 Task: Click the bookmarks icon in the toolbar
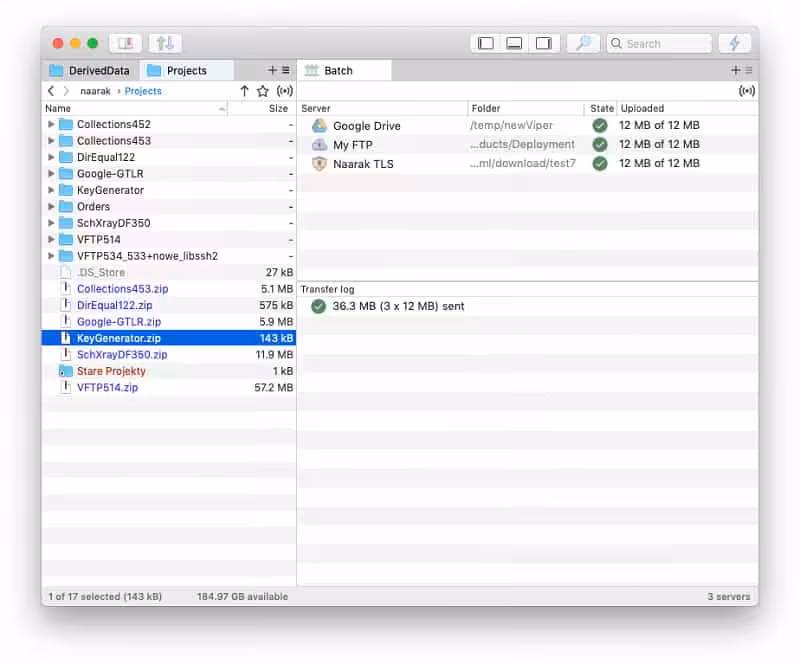pyautogui.click(x=126, y=43)
